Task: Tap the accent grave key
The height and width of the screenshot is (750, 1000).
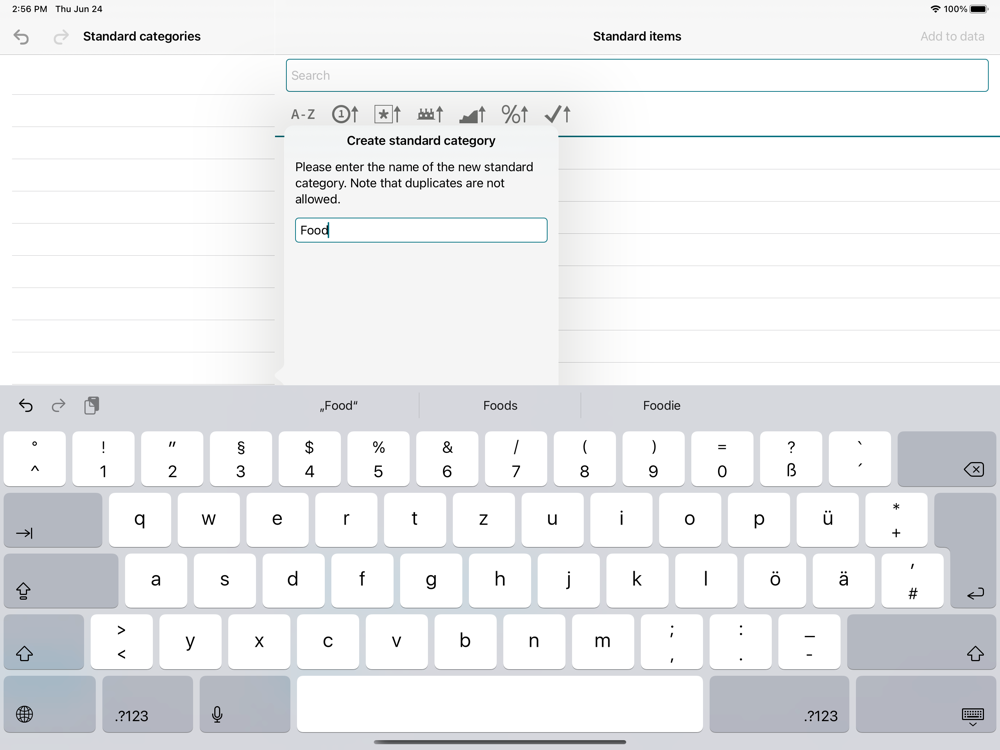Action: click(860, 459)
